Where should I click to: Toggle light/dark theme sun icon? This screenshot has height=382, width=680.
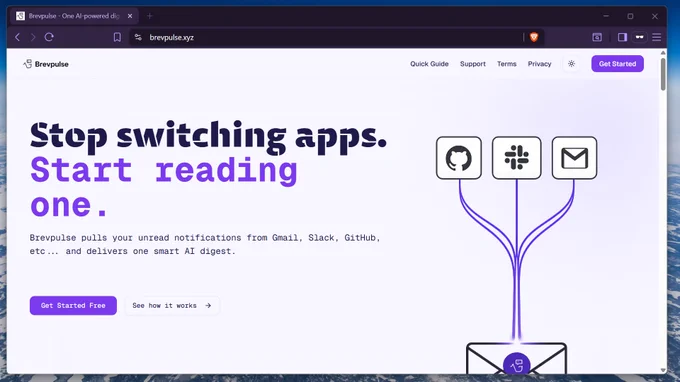tap(572, 64)
